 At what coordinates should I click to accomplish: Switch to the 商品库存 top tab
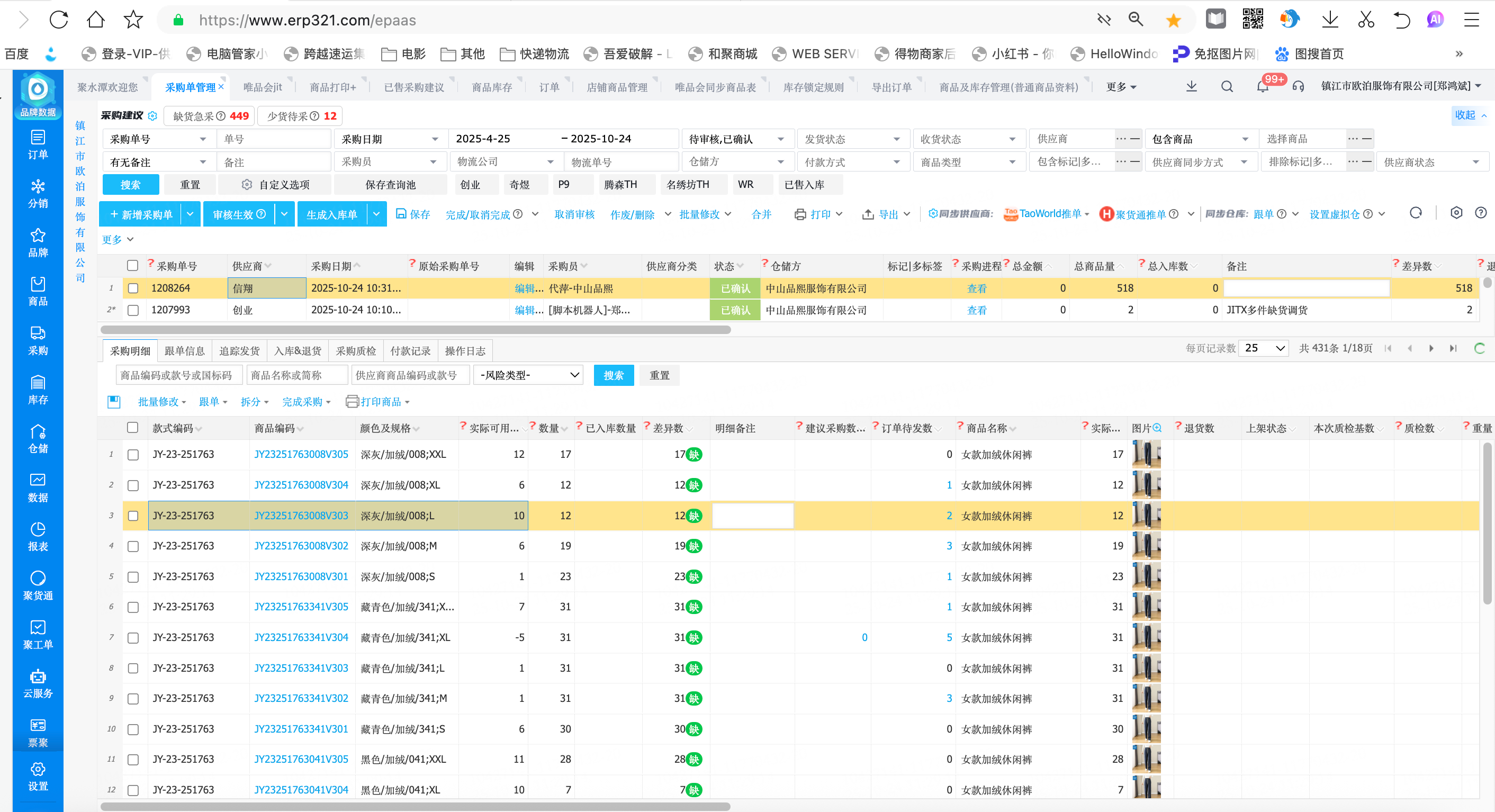492,87
